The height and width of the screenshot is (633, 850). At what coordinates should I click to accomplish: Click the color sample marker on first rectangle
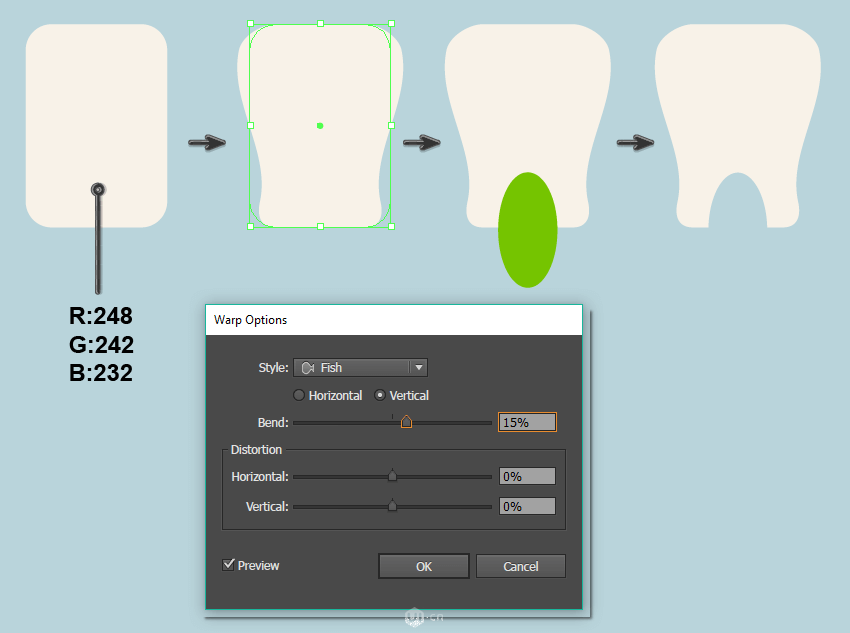[x=98, y=189]
